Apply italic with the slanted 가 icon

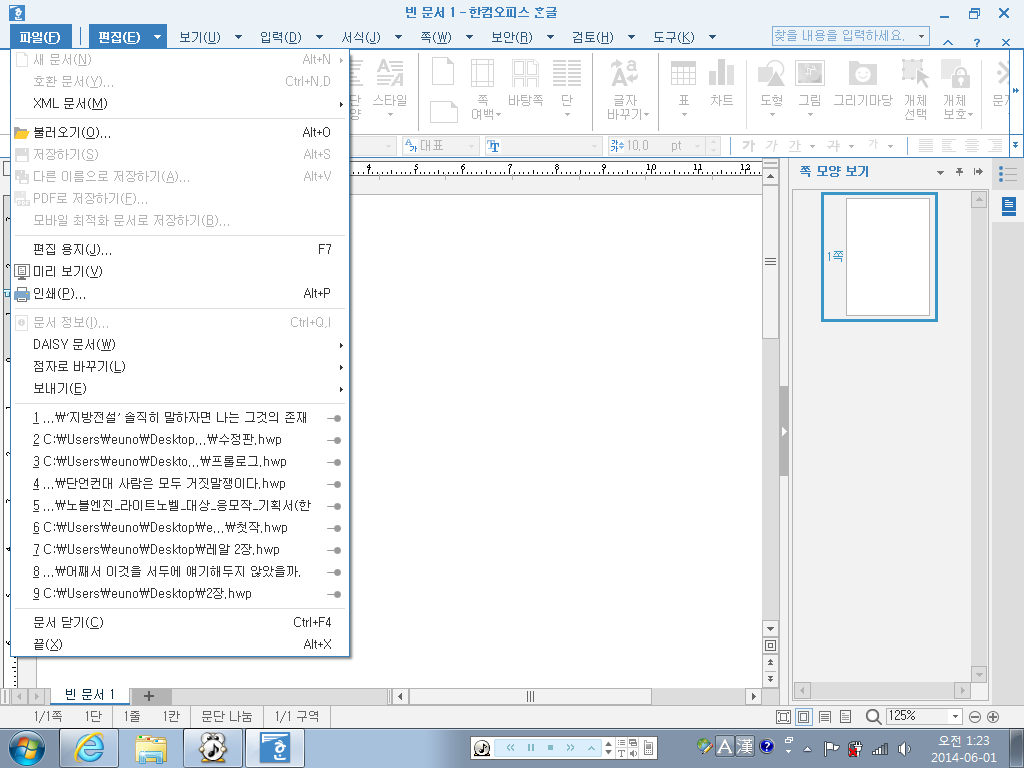[x=772, y=146]
